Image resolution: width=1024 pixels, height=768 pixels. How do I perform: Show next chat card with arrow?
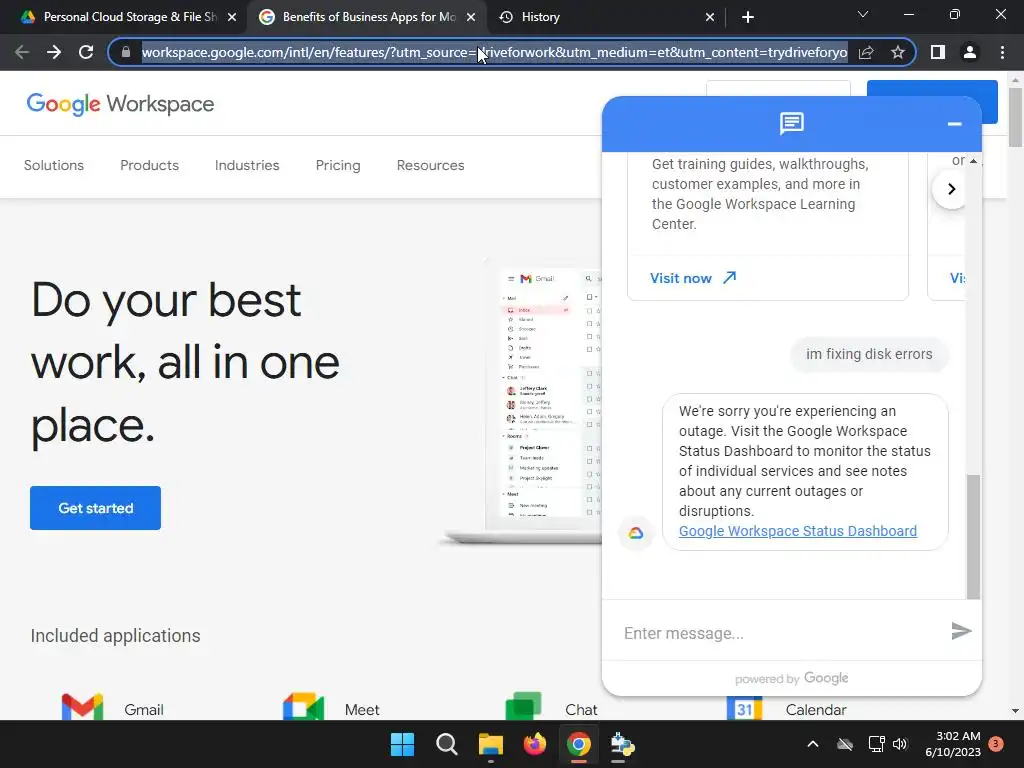pyautogui.click(x=951, y=189)
